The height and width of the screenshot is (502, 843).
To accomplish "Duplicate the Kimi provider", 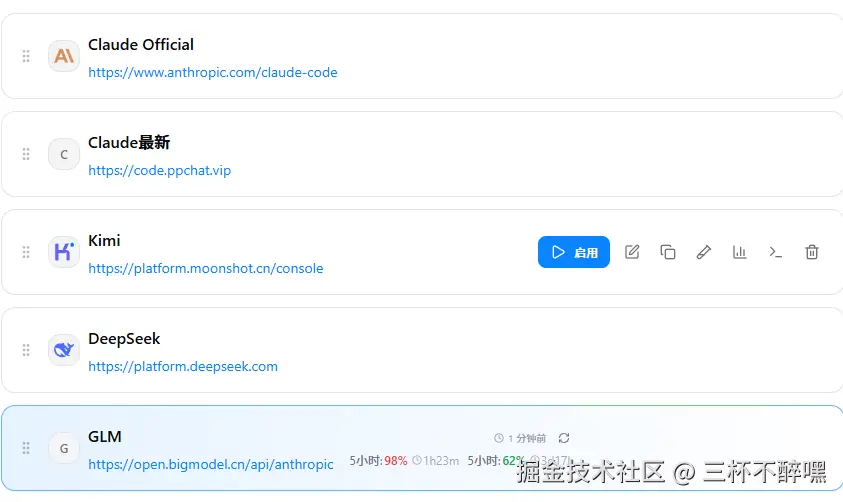I will point(668,252).
